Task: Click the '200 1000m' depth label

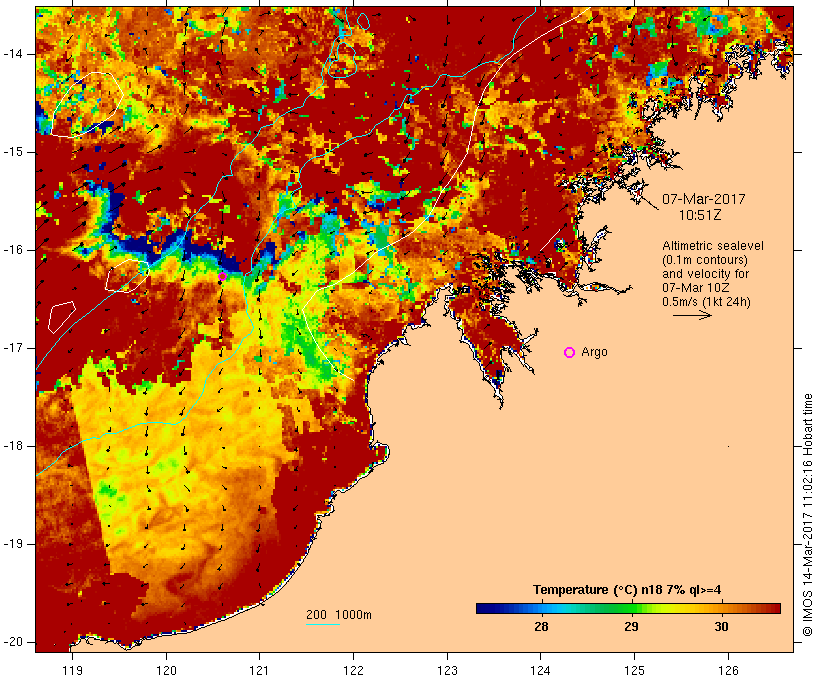Action: pyautogui.click(x=339, y=615)
